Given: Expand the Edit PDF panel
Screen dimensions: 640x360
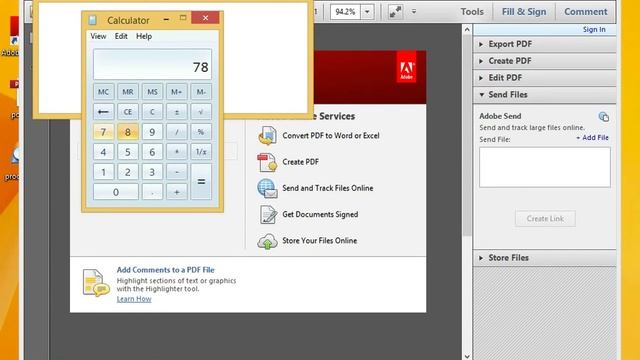Looking at the screenshot, I should pos(545,78).
